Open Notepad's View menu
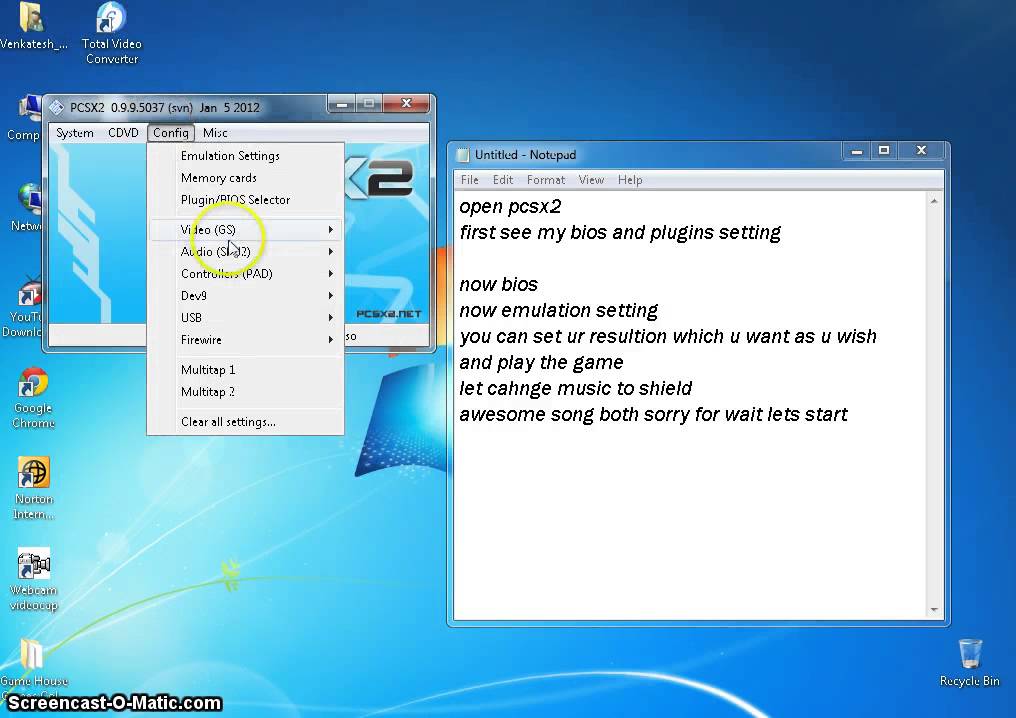This screenshot has height=718, width=1016. point(591,180)
